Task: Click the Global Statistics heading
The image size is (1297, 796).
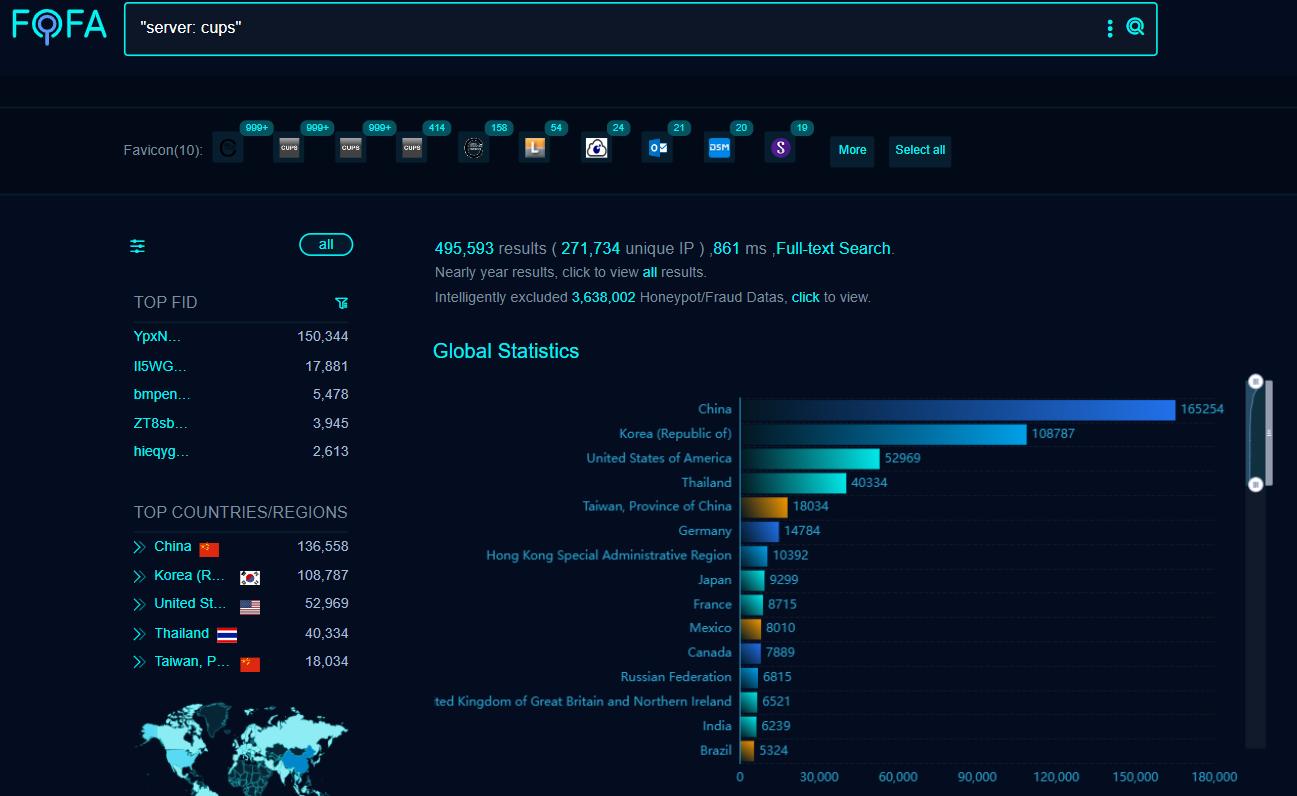Action: [506, 351]
